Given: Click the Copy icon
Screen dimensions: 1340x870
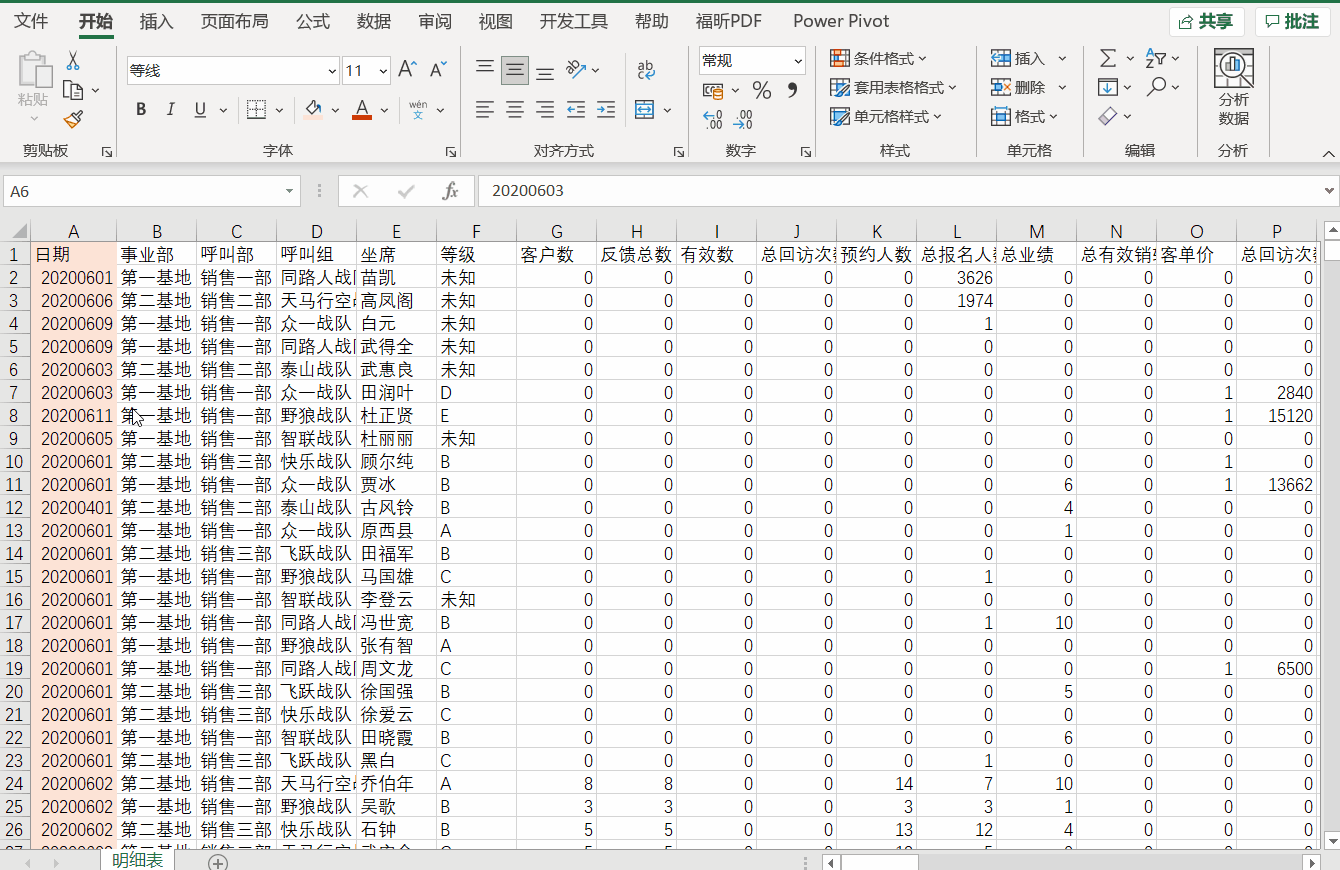Looking at the screenshot, I should [x=73, y=90].
